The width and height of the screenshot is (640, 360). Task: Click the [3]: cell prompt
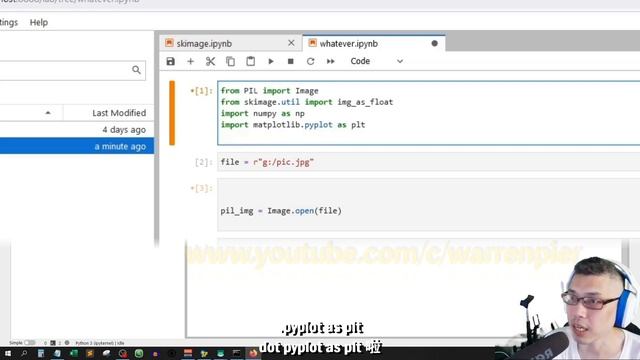coord(202,188)
